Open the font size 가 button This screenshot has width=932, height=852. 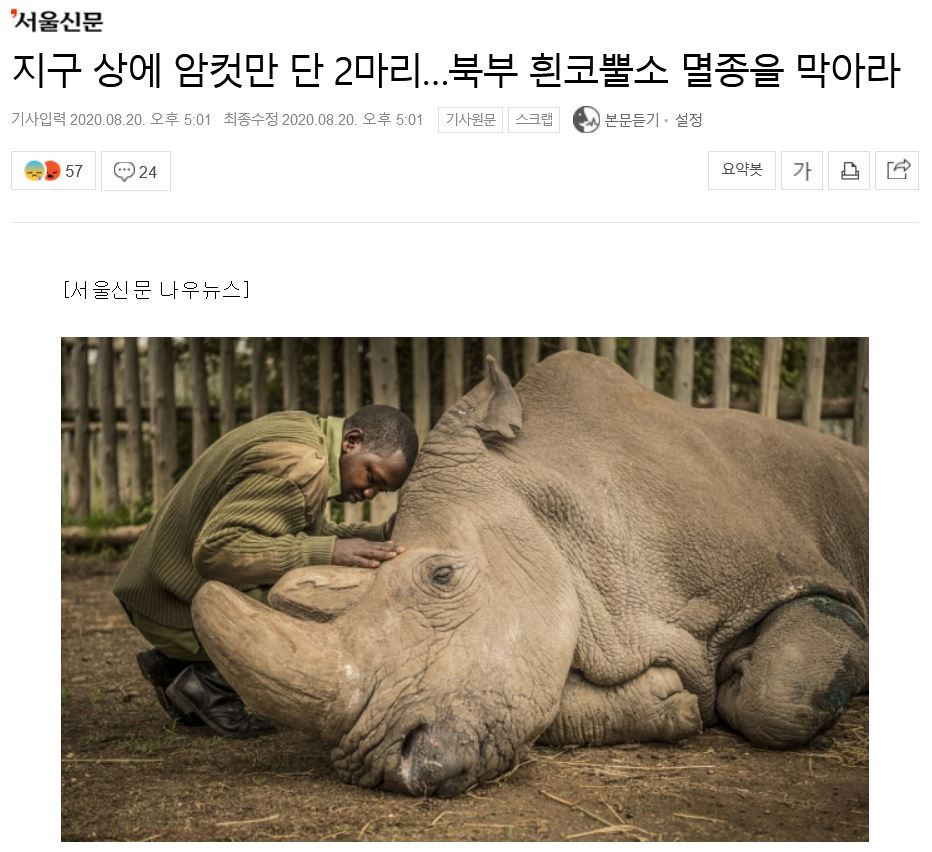pyautogui.click(x=801, y=171)
